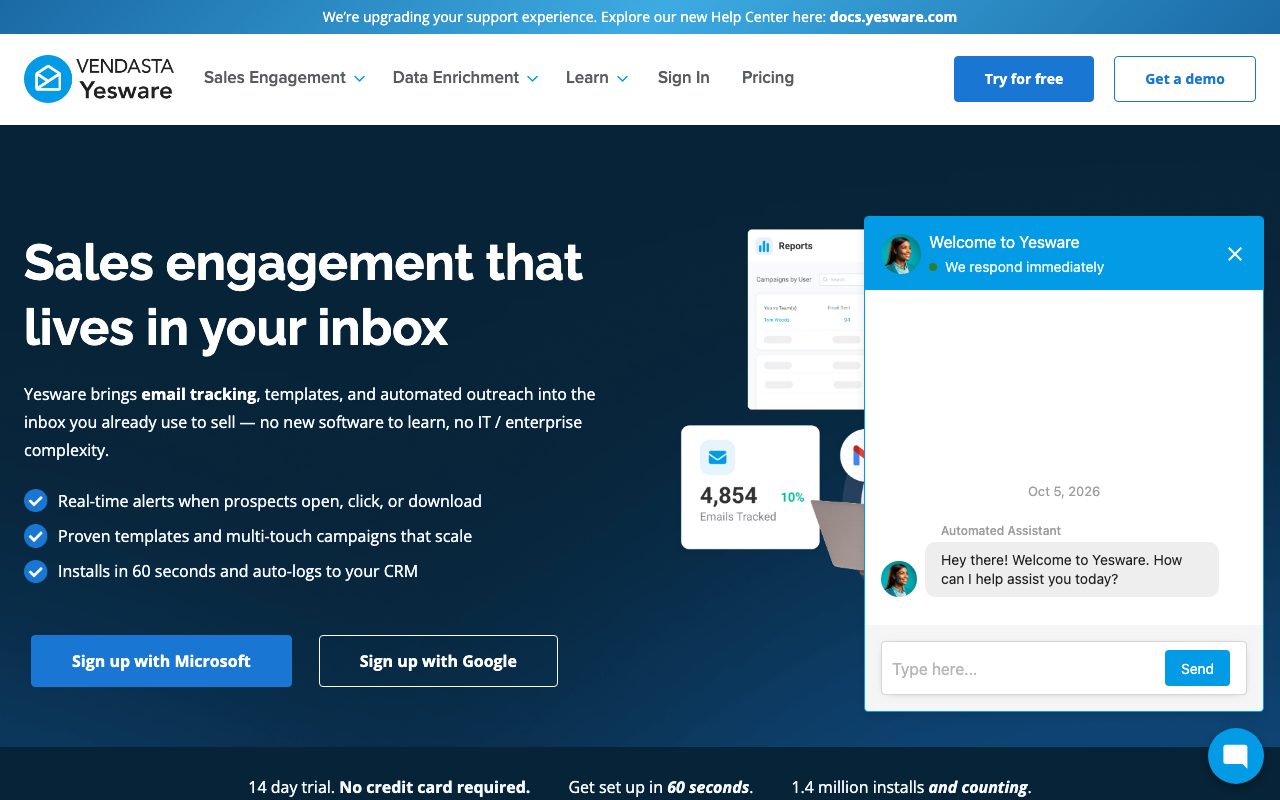The width and height of the screenshot is (1280, 800).
Task: Click the Vendasta Yesware envelope logo icon
Action: [x=48, y=79]
